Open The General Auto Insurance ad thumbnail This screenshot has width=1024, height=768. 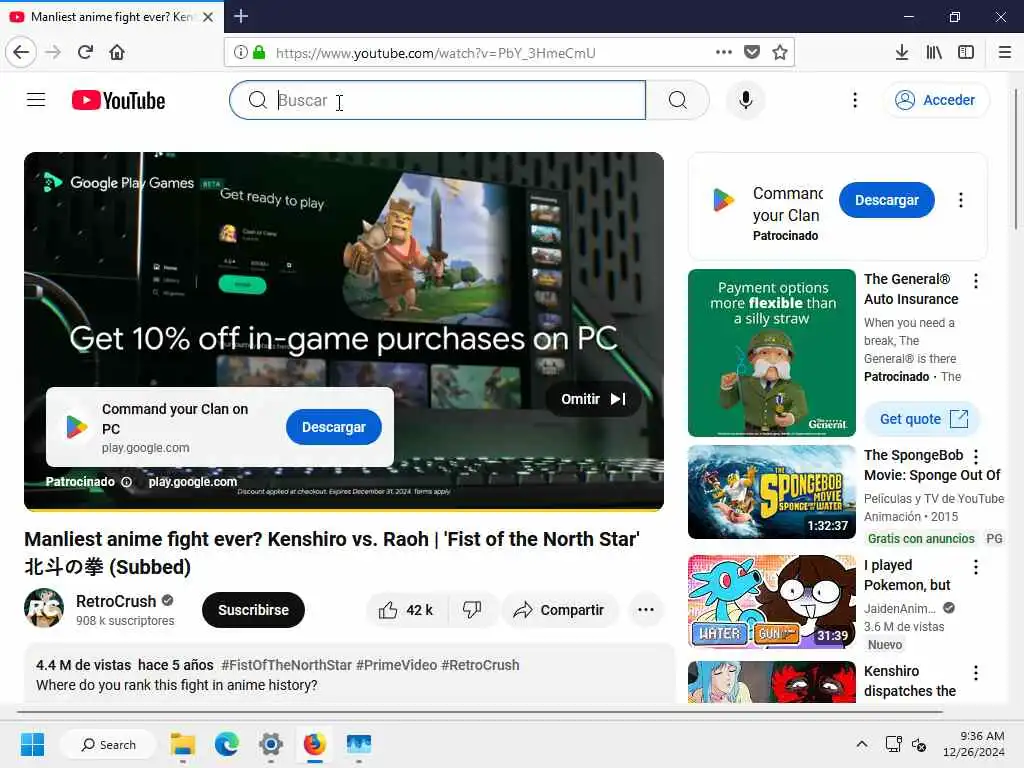click(x=771, y=353)
